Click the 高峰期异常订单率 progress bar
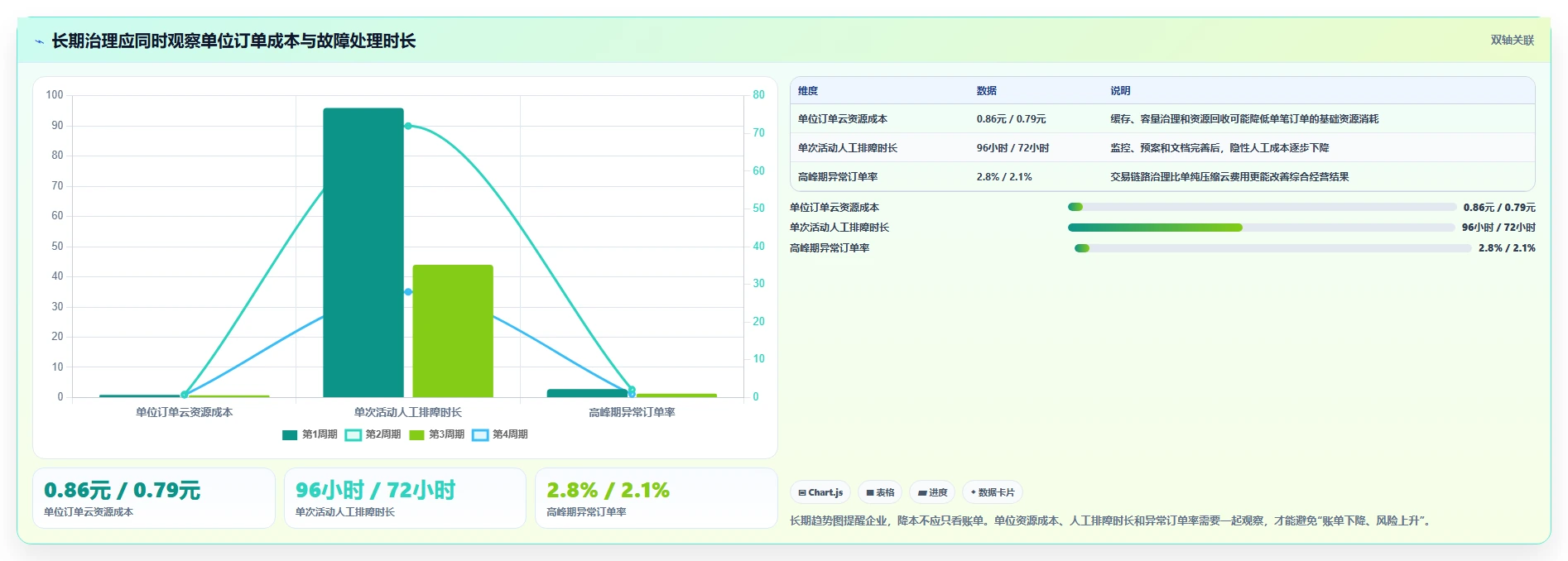Viewport: 1568px width, 561px height. 1272,248
